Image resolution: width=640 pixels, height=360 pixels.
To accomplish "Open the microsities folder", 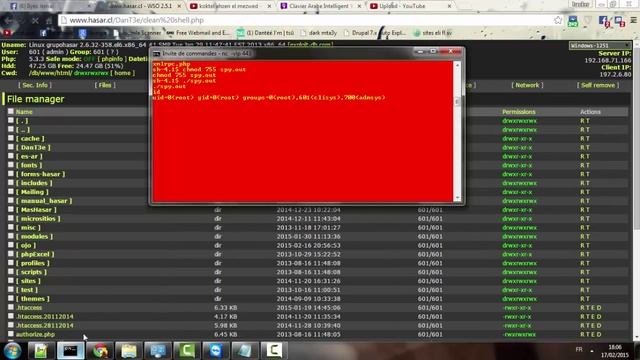I will pos(38,218).
